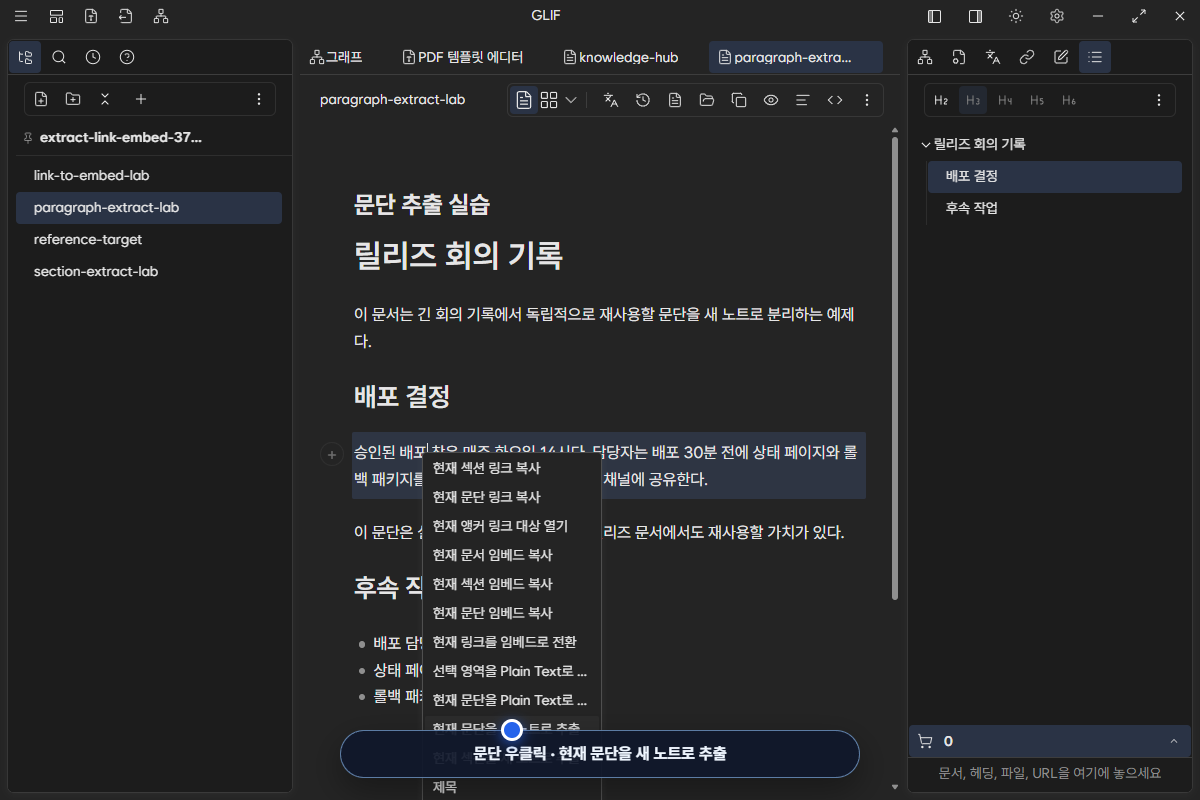This screenshot has width=1200, height=800.
Task: Open the outline panel more options menu
Action: [1159, 100]
